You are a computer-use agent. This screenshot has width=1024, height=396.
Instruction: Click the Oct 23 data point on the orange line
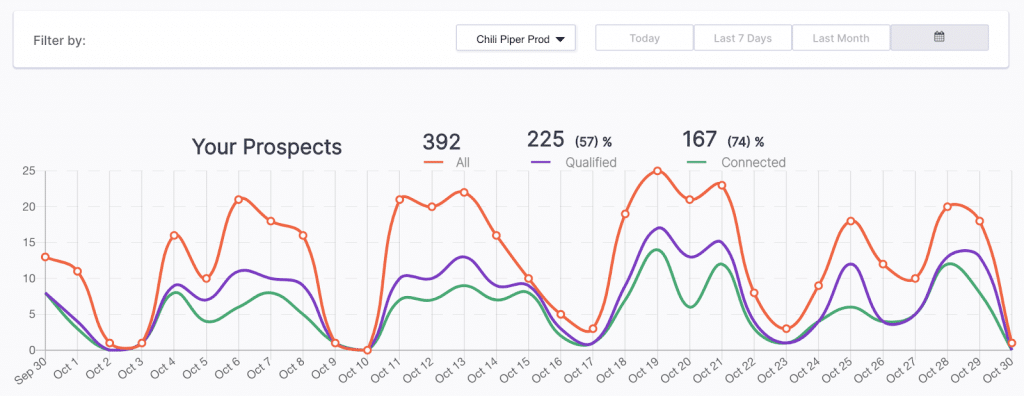coord(786,329)
